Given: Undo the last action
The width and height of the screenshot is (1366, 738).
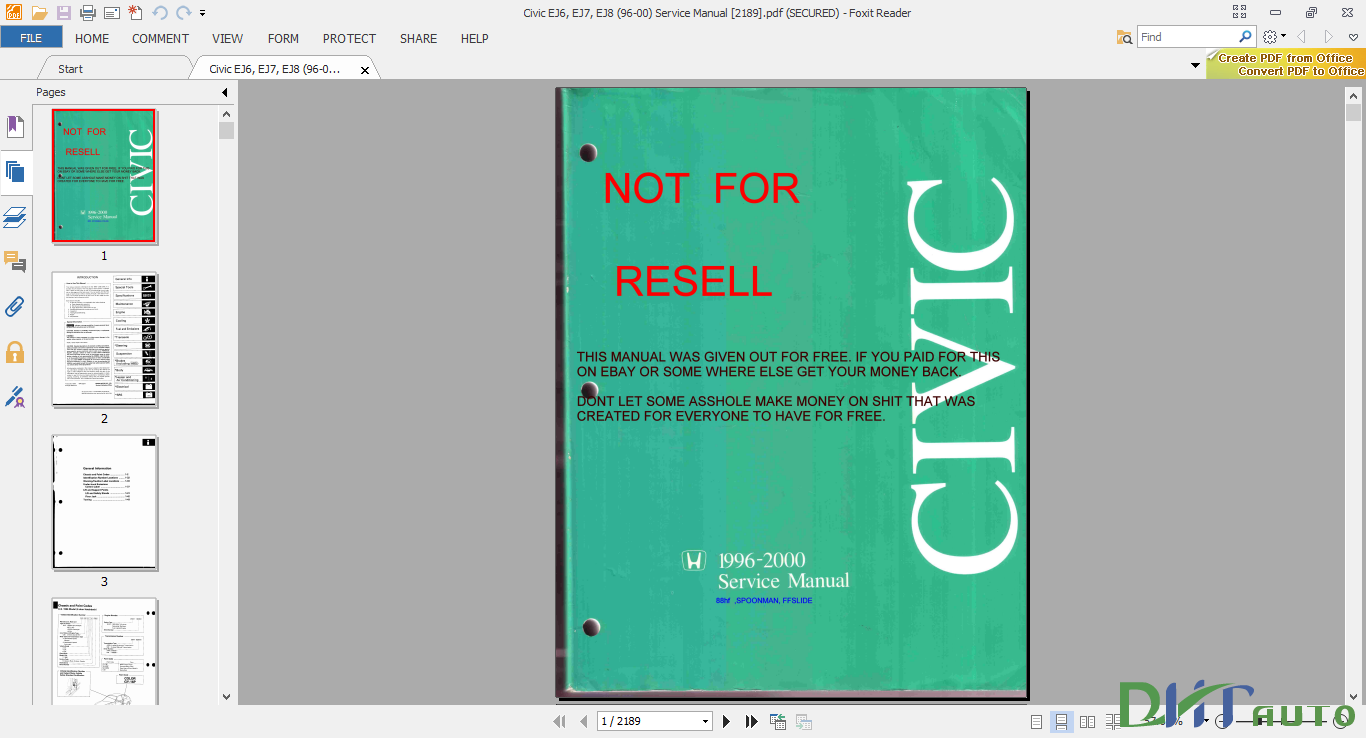Looking at the screenshot, I should tap(160, 13).
